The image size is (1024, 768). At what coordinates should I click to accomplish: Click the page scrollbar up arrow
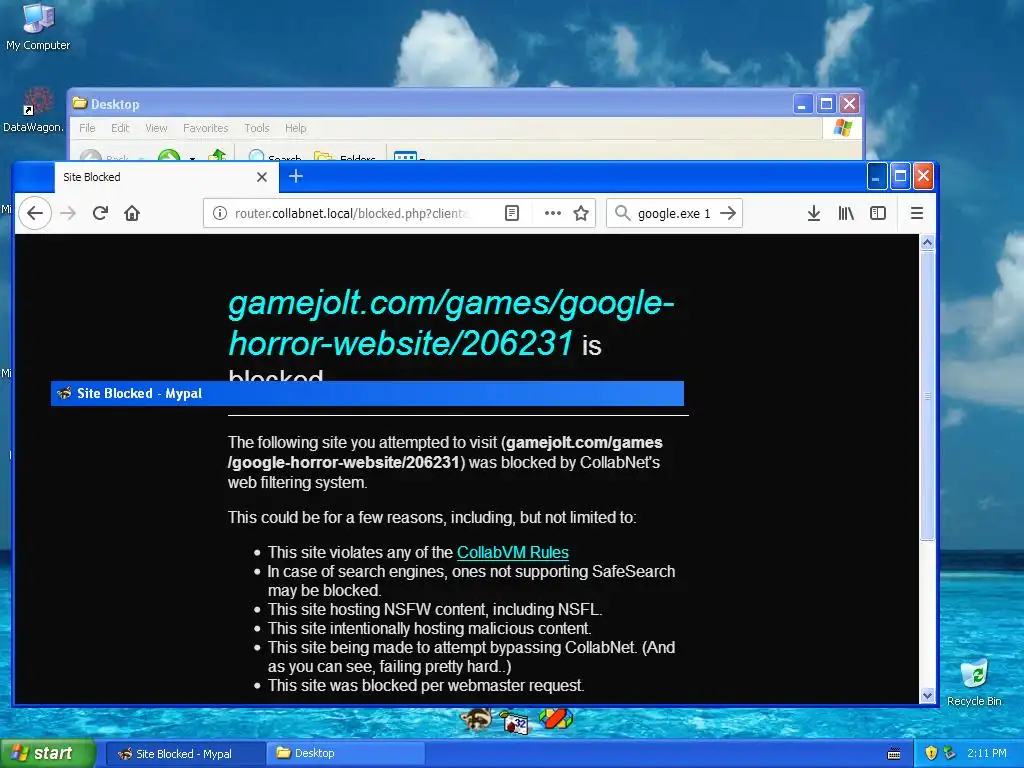927,243
